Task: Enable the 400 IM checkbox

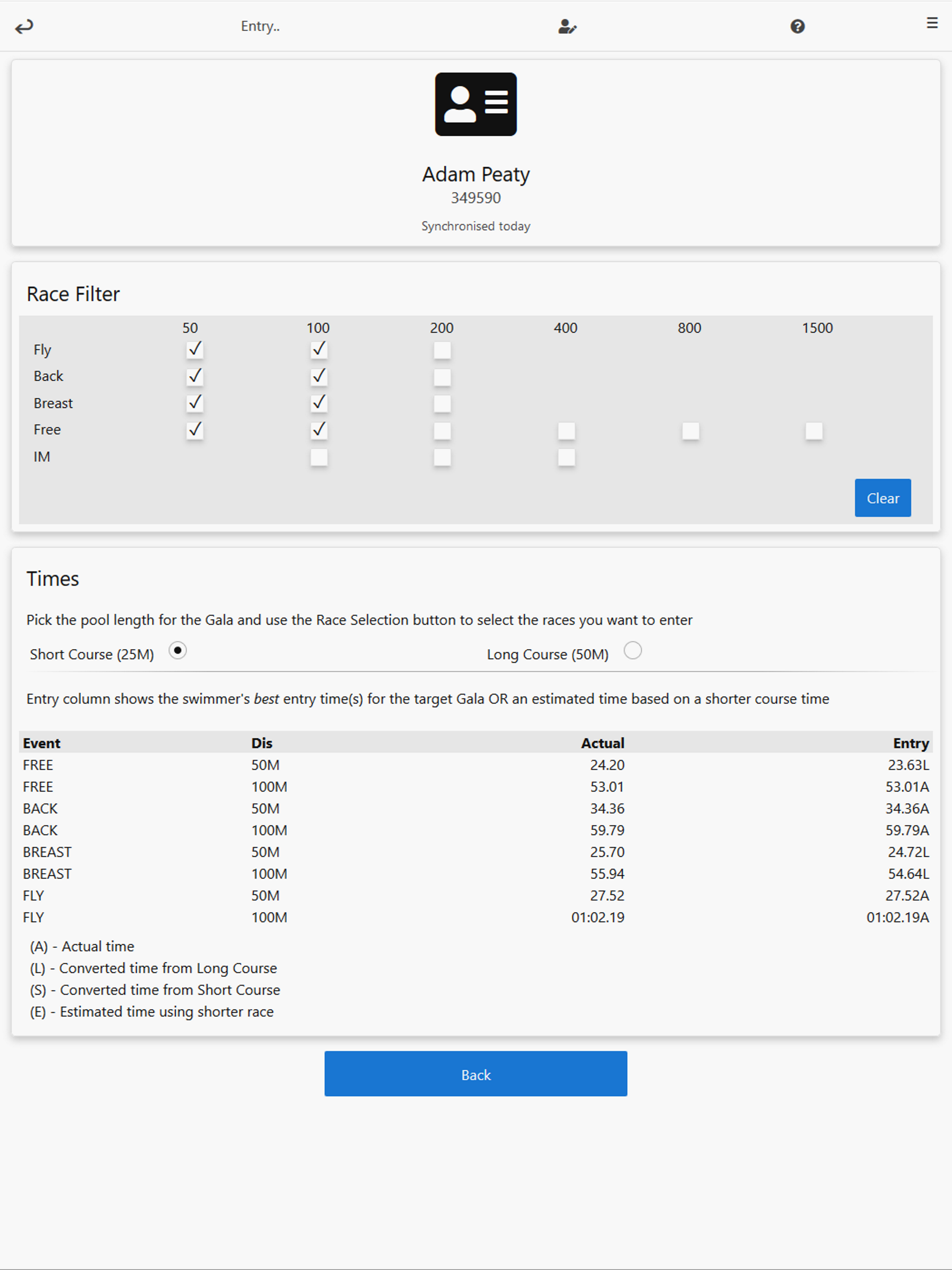Action: (x=566, y=457)
